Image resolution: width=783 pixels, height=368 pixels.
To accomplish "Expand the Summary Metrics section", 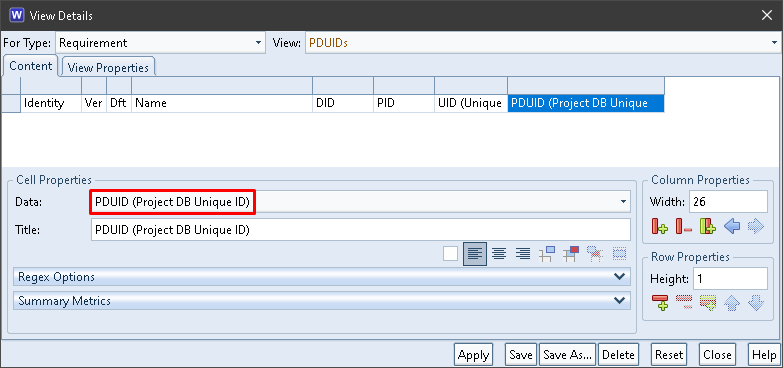I will pos(322,301).
